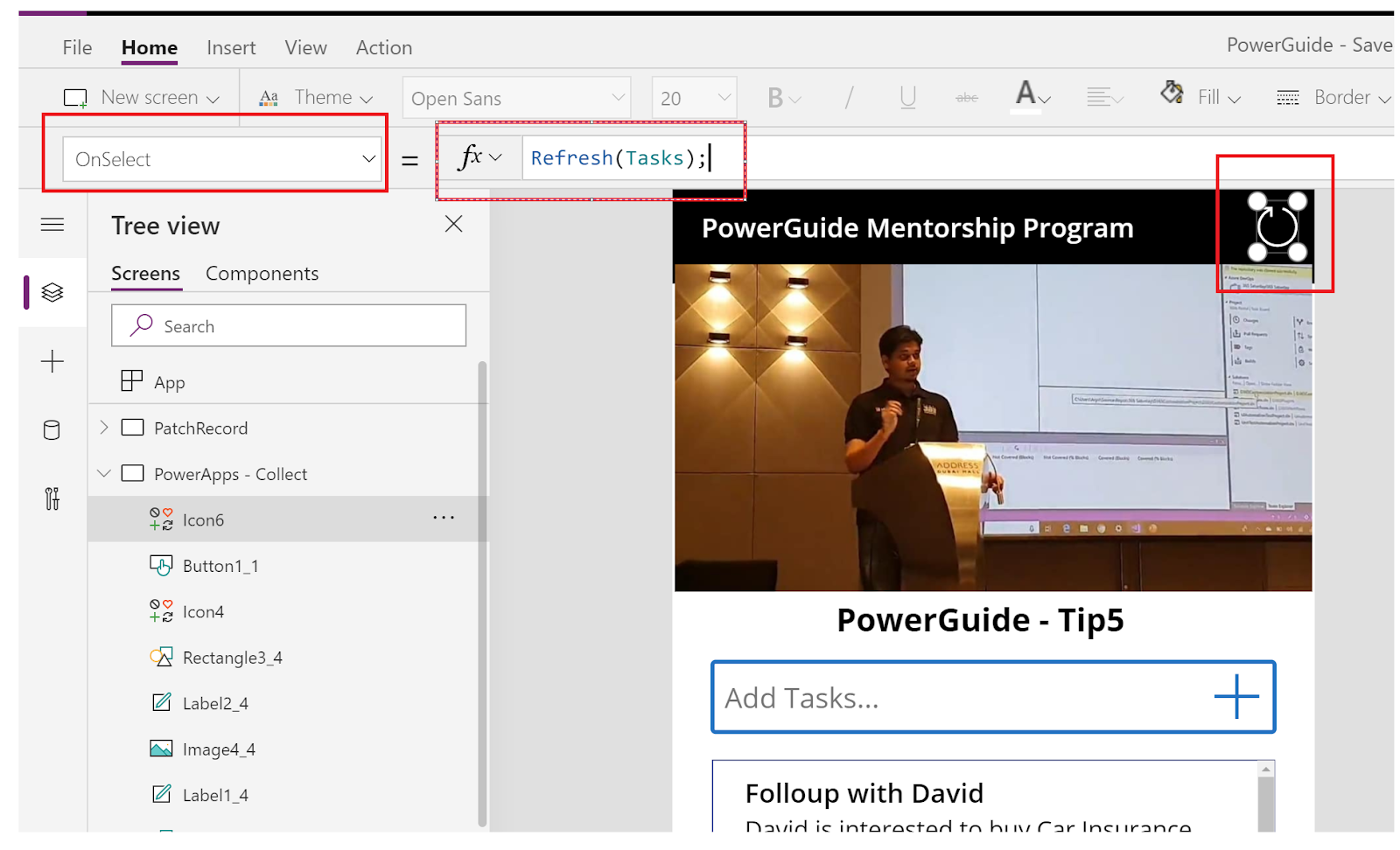Switch to the Home ribbon tab

point(150,48)
